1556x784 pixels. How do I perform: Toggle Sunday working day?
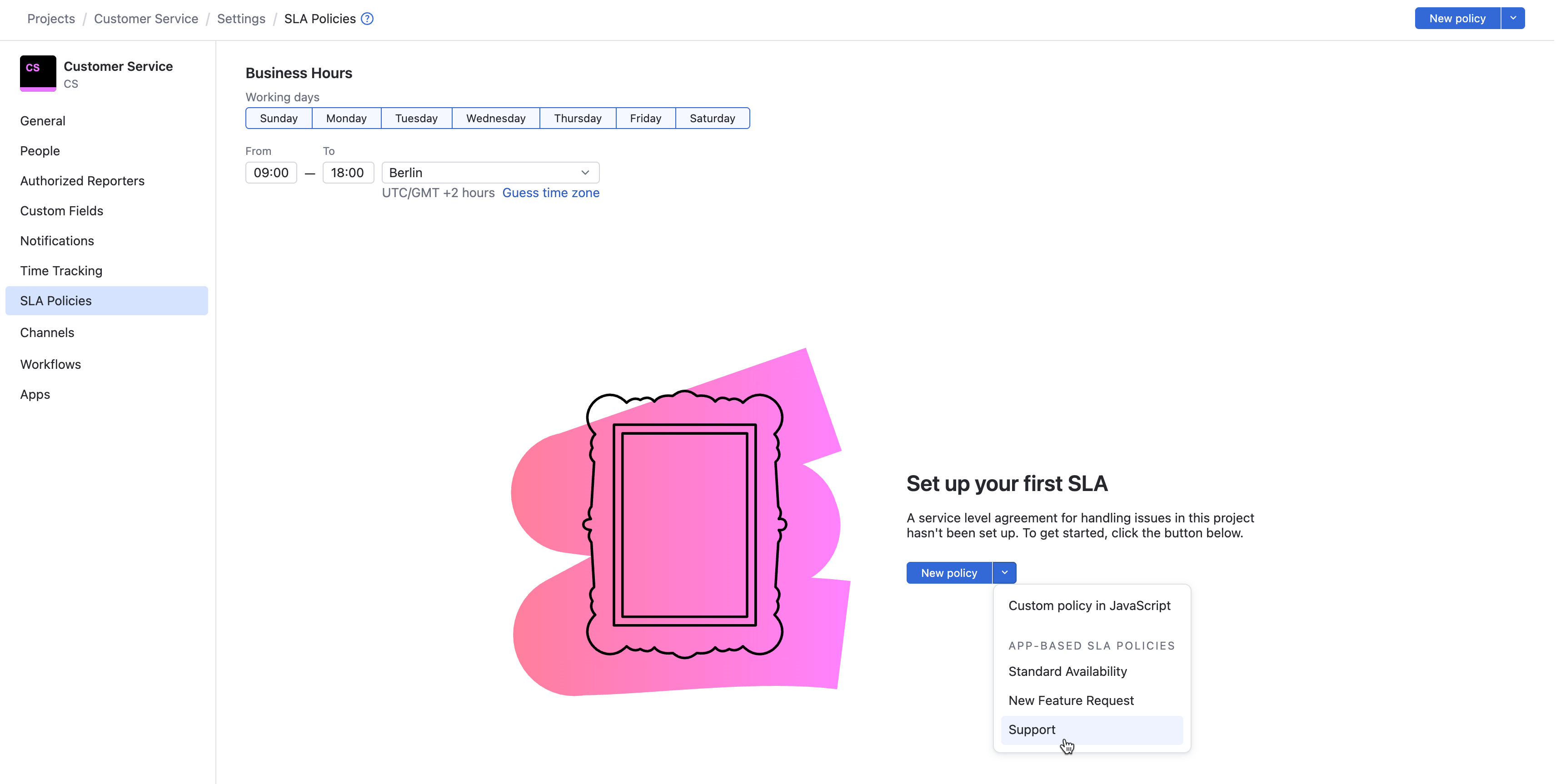279,118
